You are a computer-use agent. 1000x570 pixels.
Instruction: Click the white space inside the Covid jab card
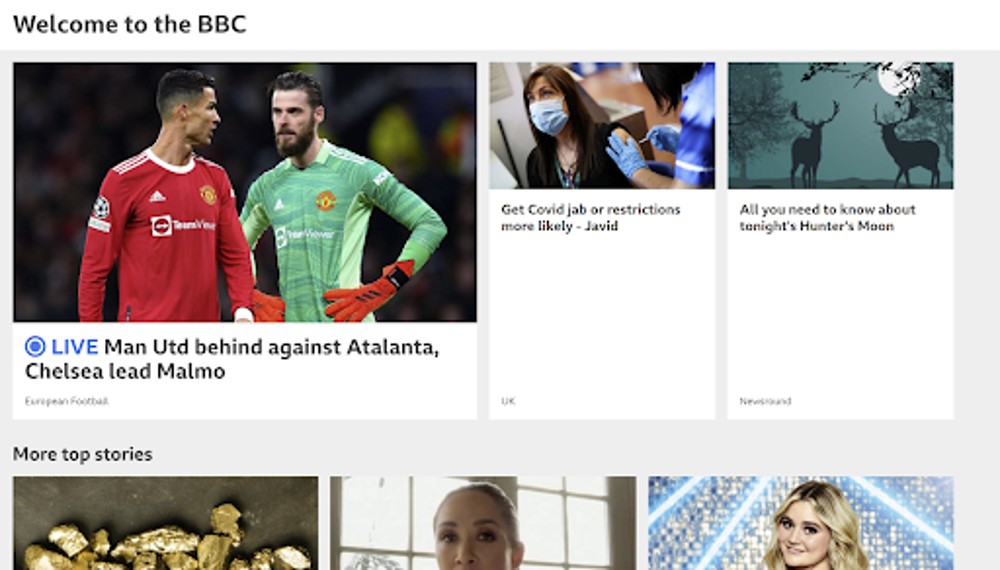602,312
